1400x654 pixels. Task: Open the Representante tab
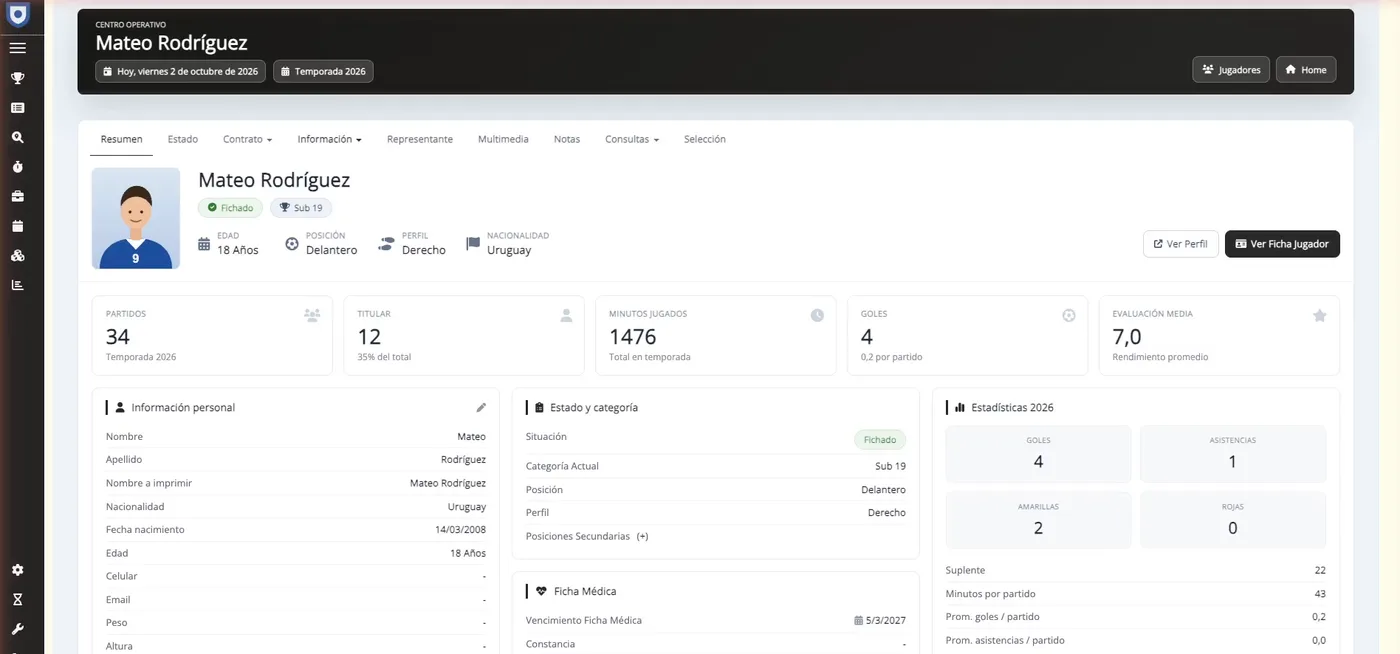pos(420,139)
